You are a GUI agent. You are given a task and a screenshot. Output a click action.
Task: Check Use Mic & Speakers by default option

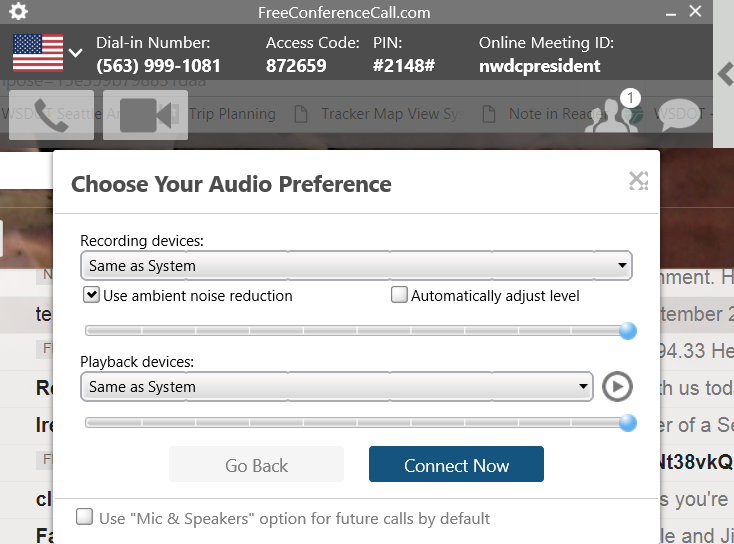click(84, 517)
